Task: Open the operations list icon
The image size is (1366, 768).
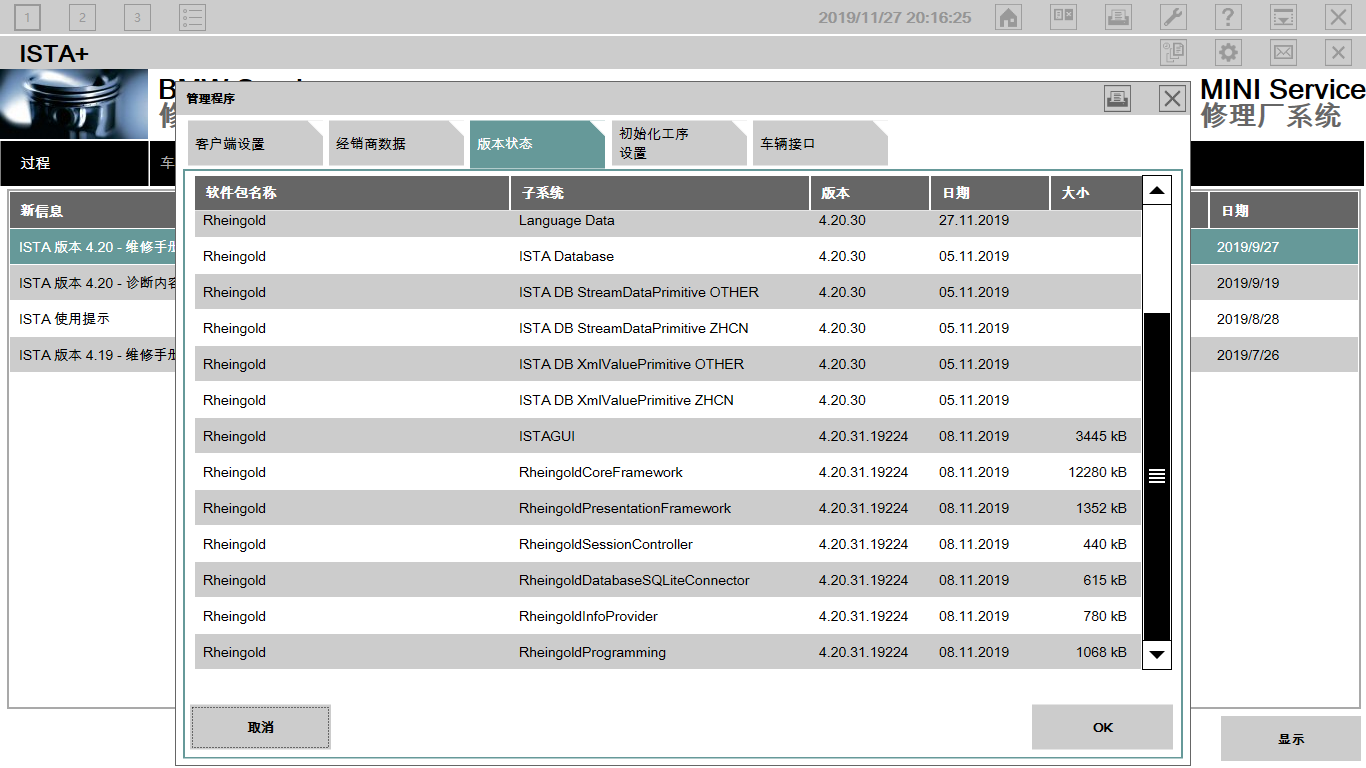Action: point(193,17)
